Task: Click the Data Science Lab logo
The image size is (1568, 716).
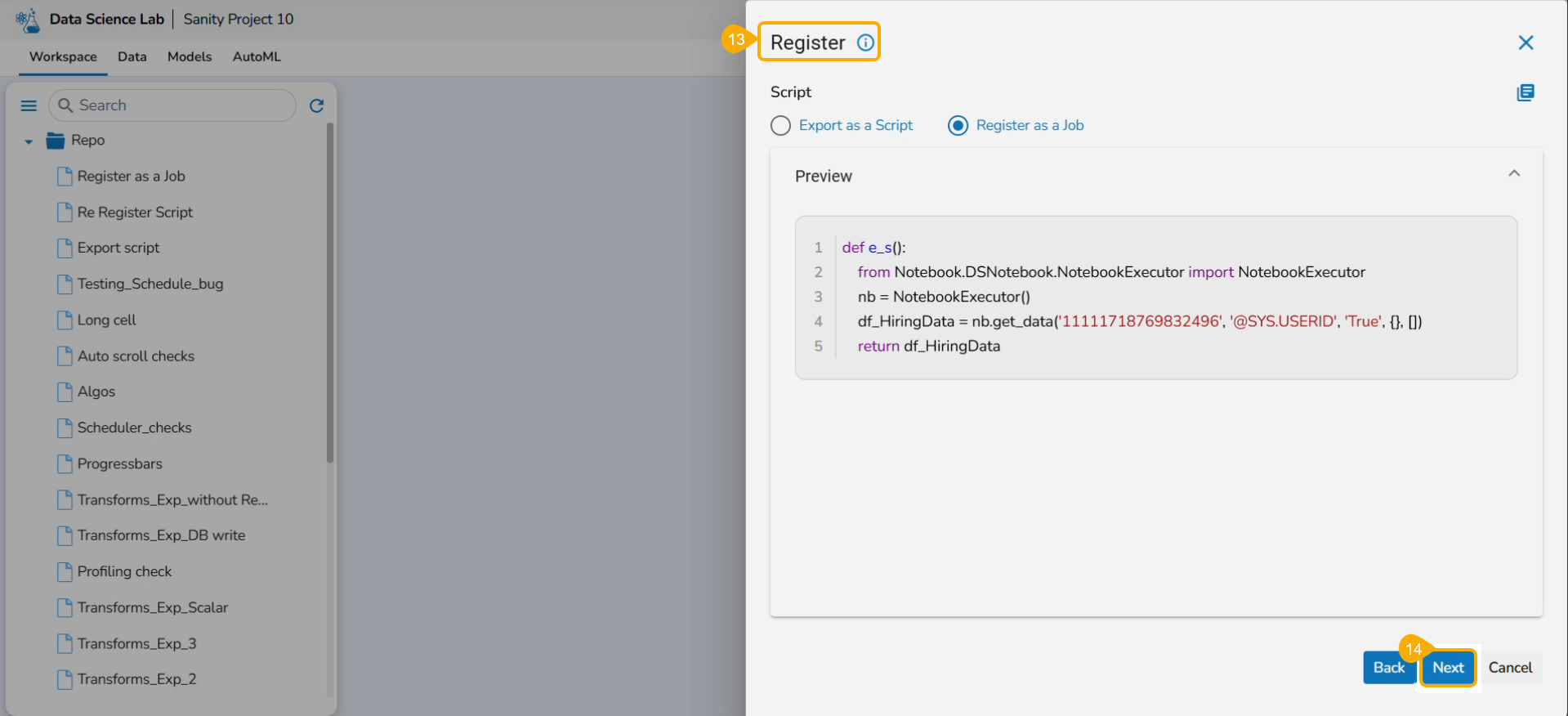Action: (28, 20)
